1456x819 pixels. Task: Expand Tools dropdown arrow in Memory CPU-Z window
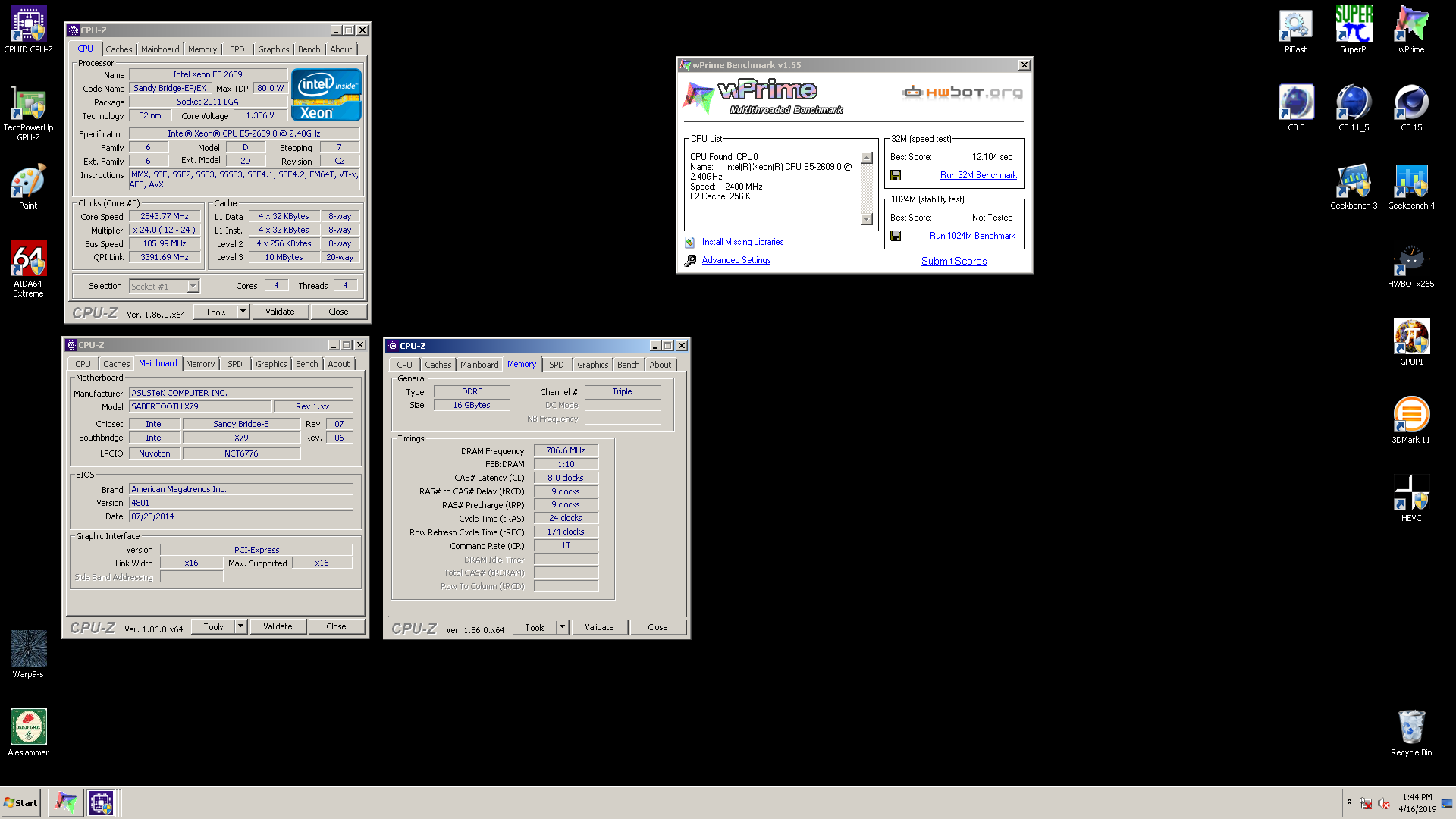562,627
